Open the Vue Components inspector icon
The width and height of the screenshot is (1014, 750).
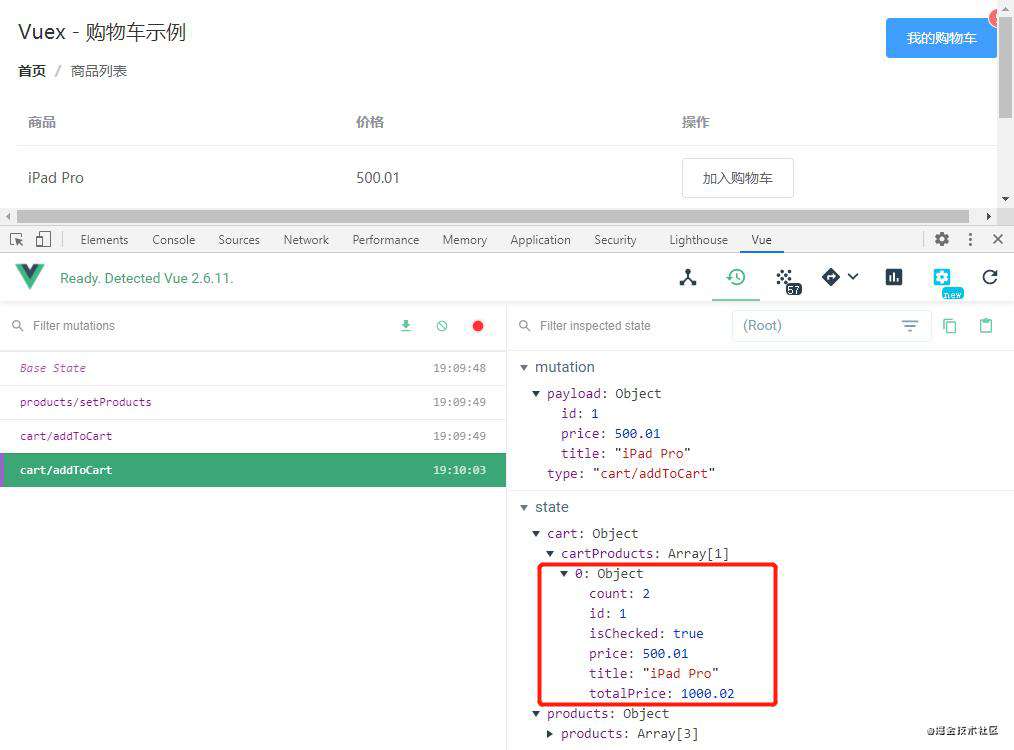[x=688, y=277]
